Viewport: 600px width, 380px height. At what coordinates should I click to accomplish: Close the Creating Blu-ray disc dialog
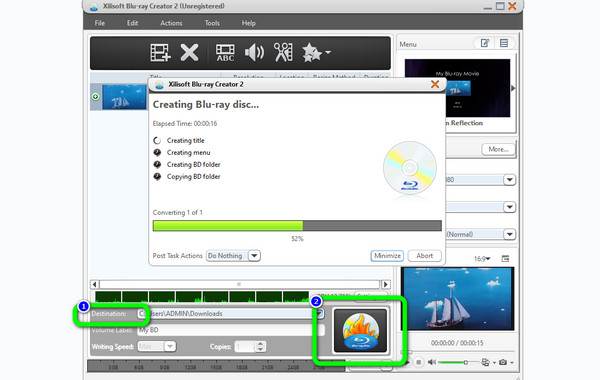tap(435, 84)
